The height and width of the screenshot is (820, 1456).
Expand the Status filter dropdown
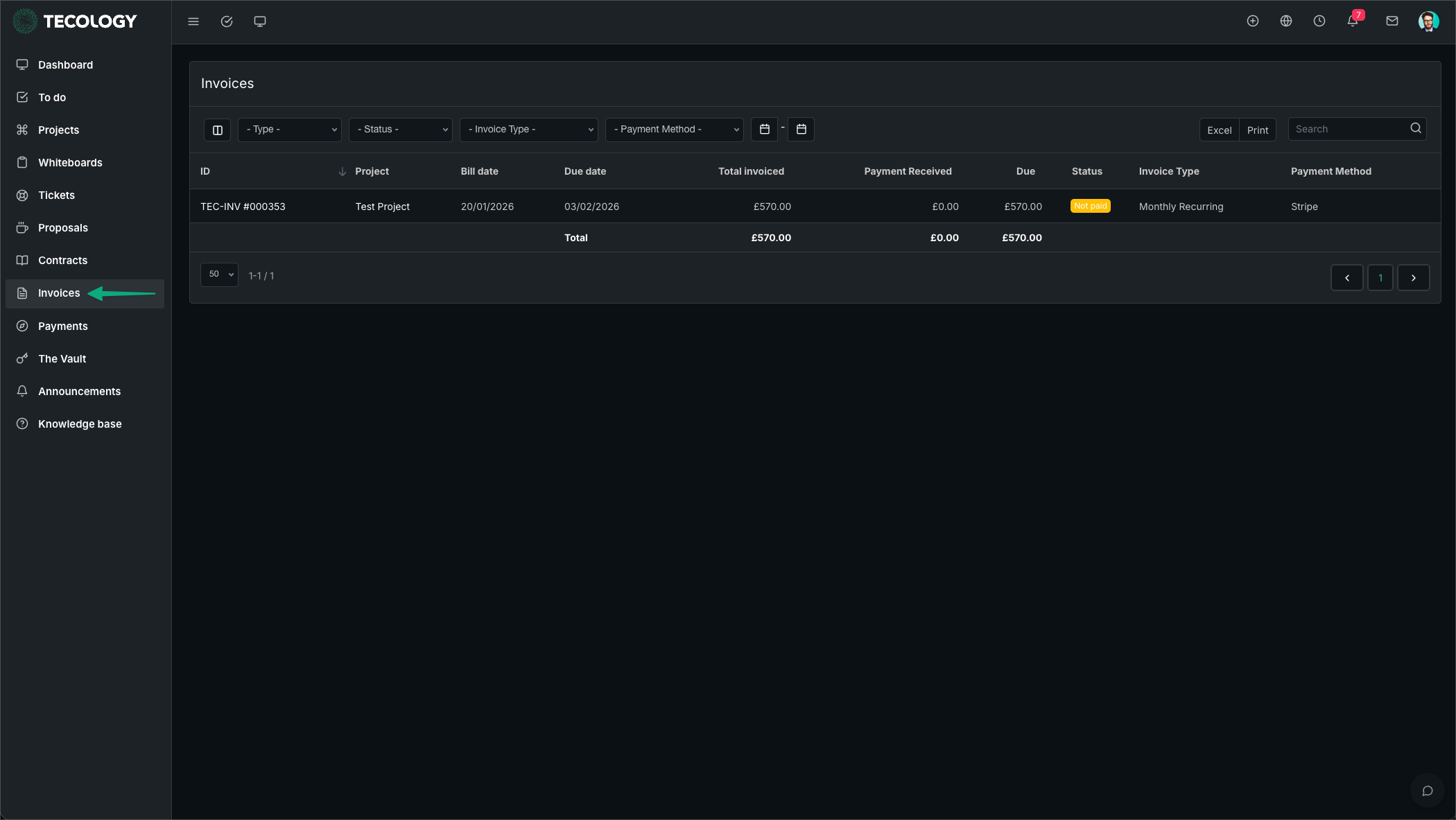click(401, 130)
